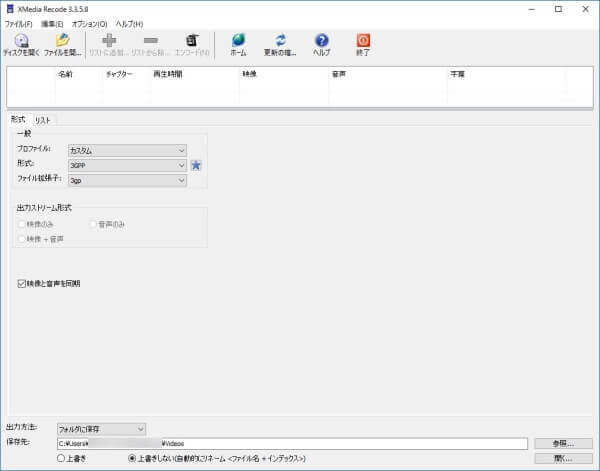Click the 参照... browse button
Viewport: 600px width, 471px height.
pyautogui.click(x=563, y=443)
